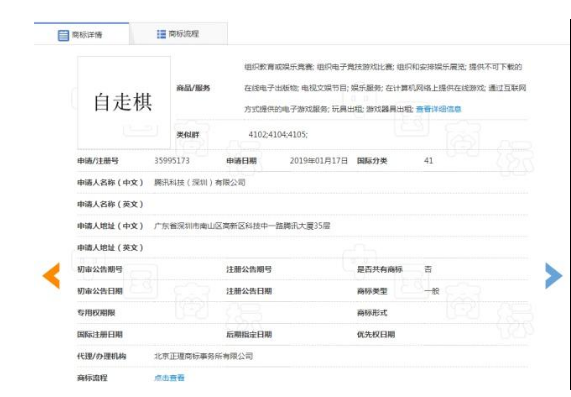Click the 商标形式 label

[x=372, y=313]
